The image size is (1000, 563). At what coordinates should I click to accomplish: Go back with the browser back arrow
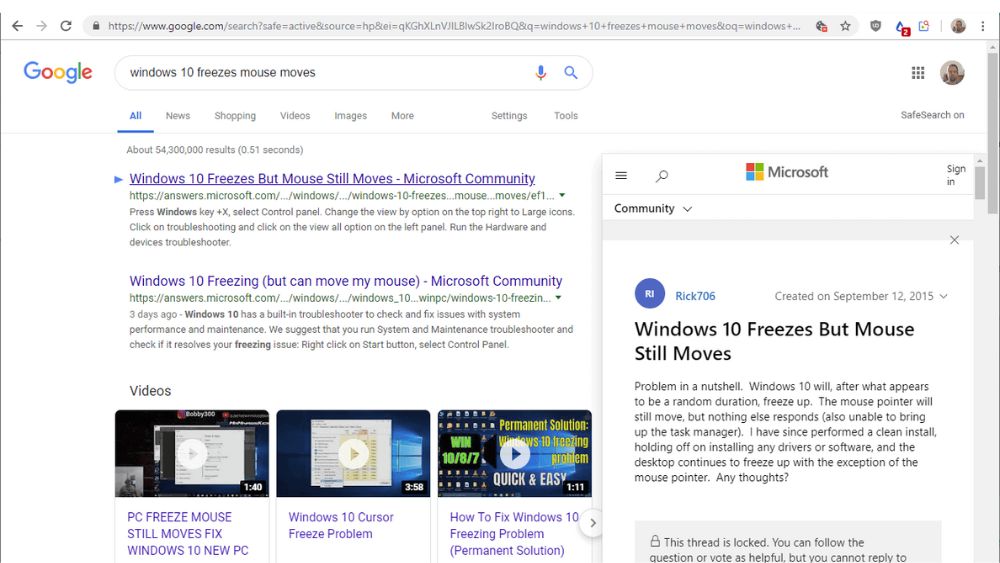click(x=17, y=26)
